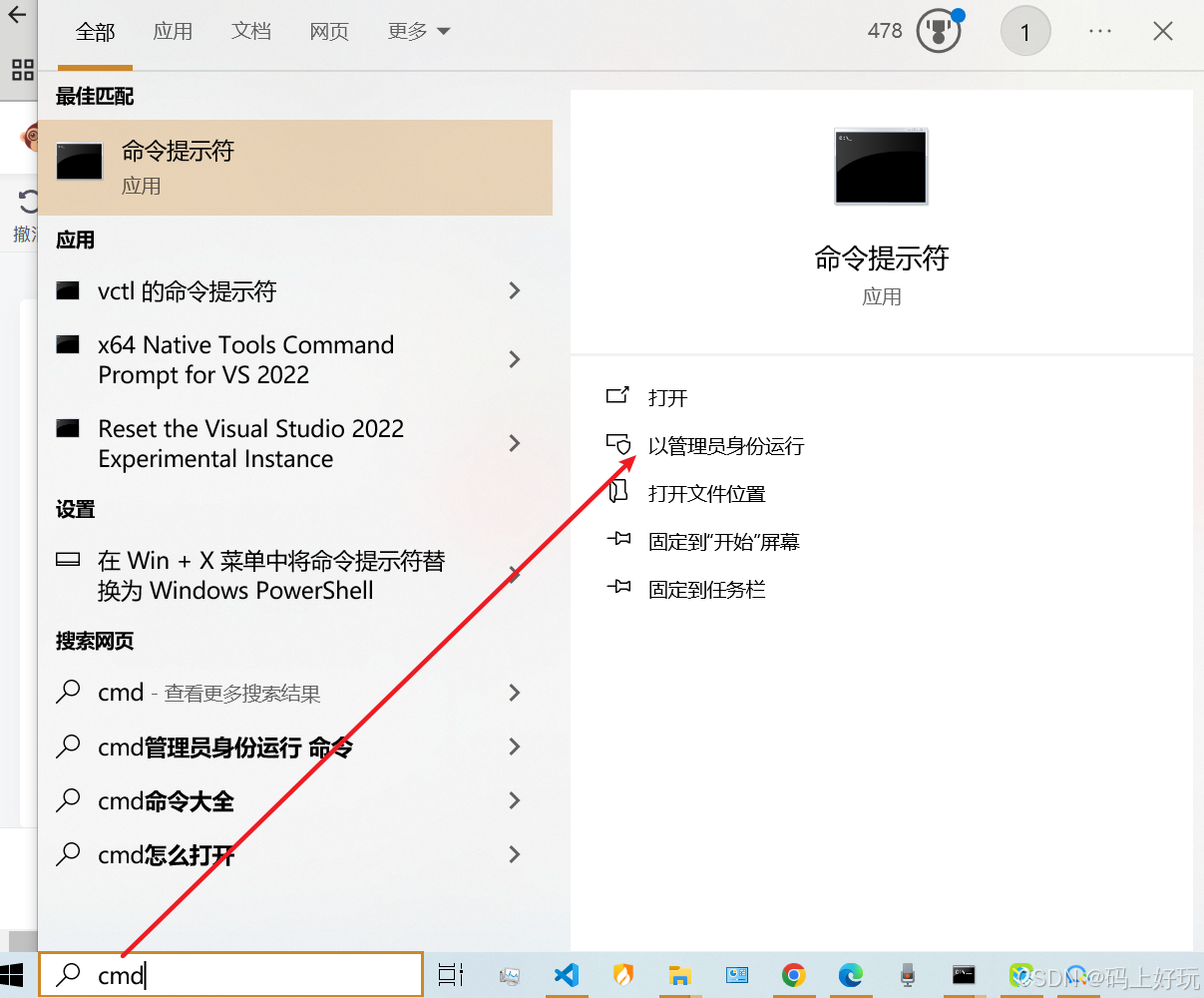Click 固定到任务栏
Image resolution: width=1204 pixels, height=998 pixels.
[x=708, y=589]
